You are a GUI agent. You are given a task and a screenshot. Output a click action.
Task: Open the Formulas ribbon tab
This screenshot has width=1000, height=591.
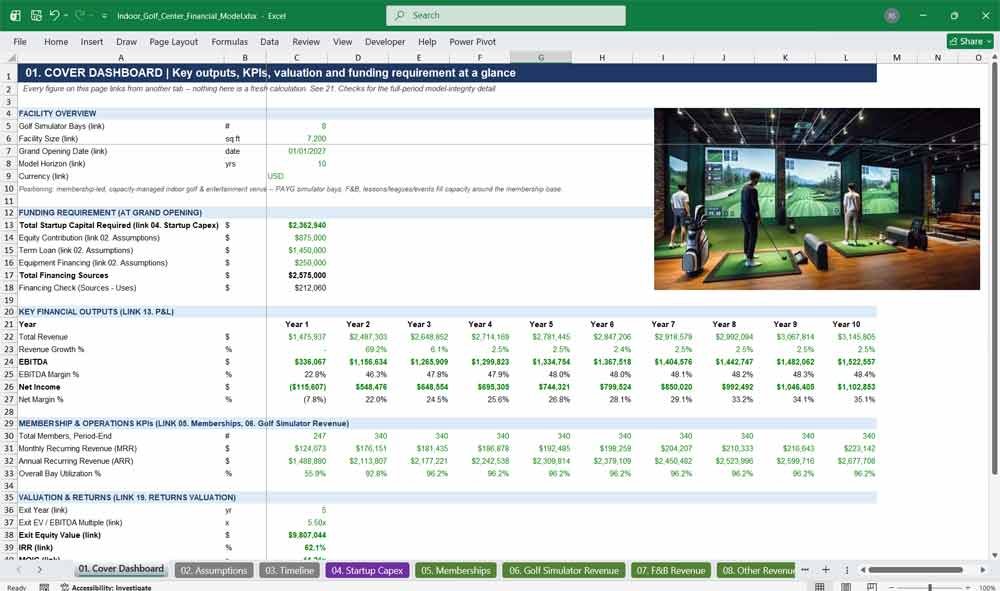coord(230,41)
